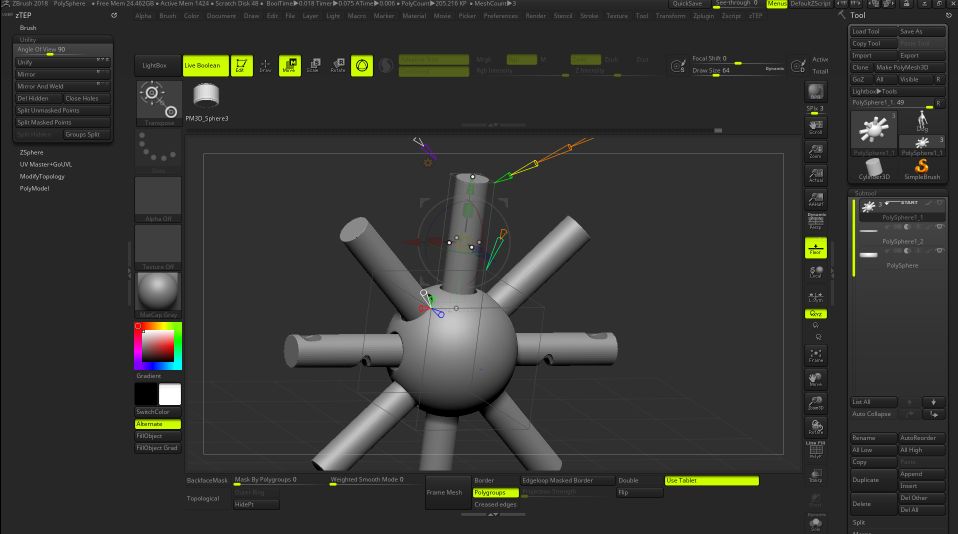Select the PM3D_Sphere3 mesh thumbnail

[206, 96]
